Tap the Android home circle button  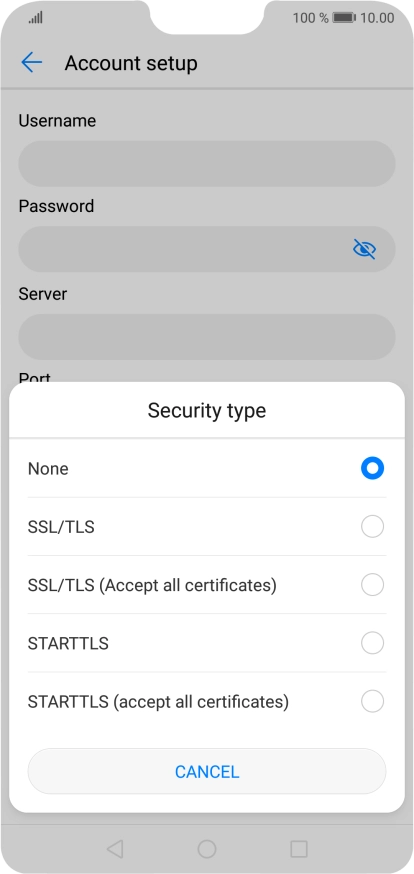pos(207,849)
